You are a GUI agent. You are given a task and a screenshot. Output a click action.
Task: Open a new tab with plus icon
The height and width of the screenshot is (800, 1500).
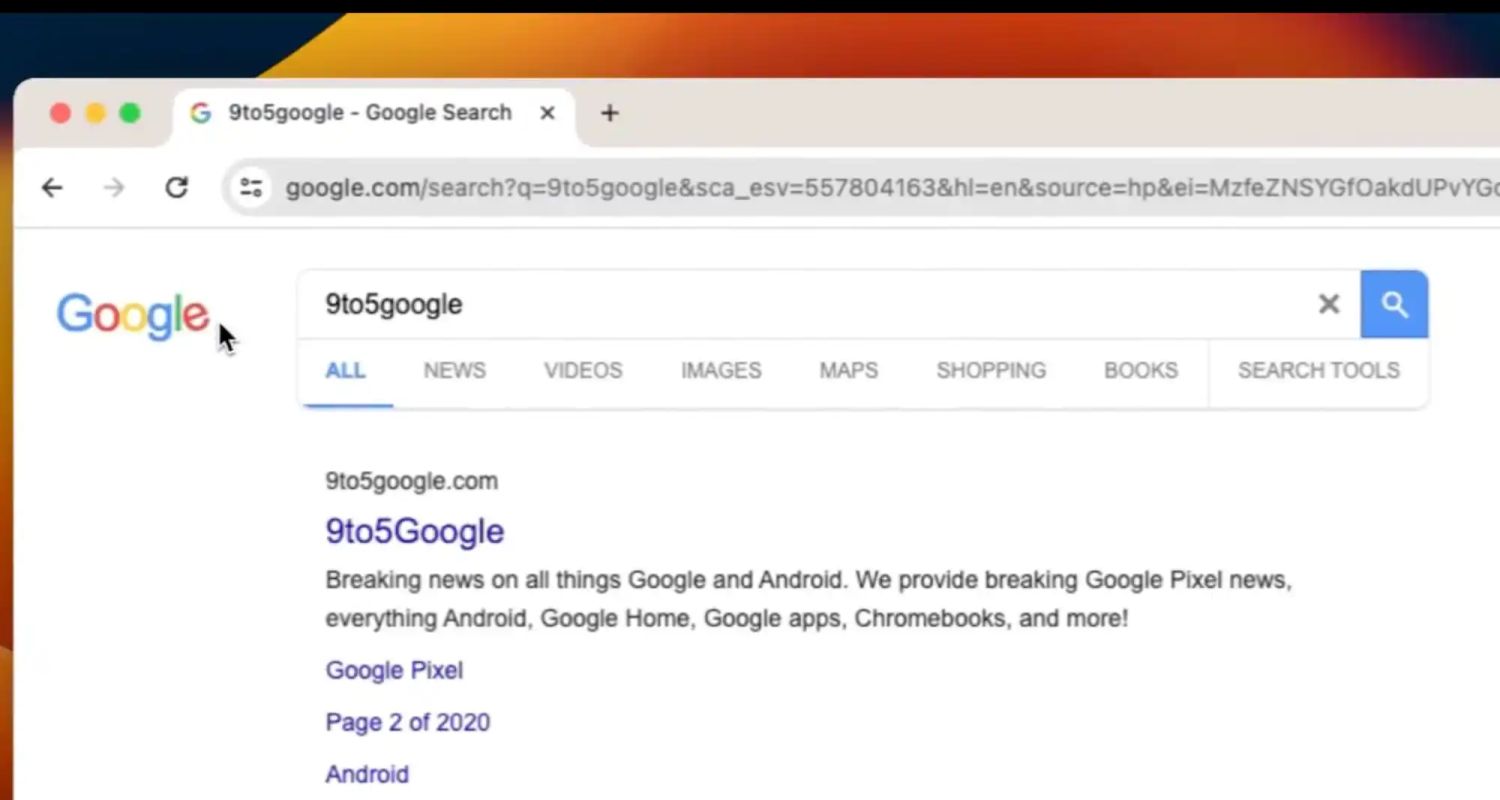tap(609, 113)
